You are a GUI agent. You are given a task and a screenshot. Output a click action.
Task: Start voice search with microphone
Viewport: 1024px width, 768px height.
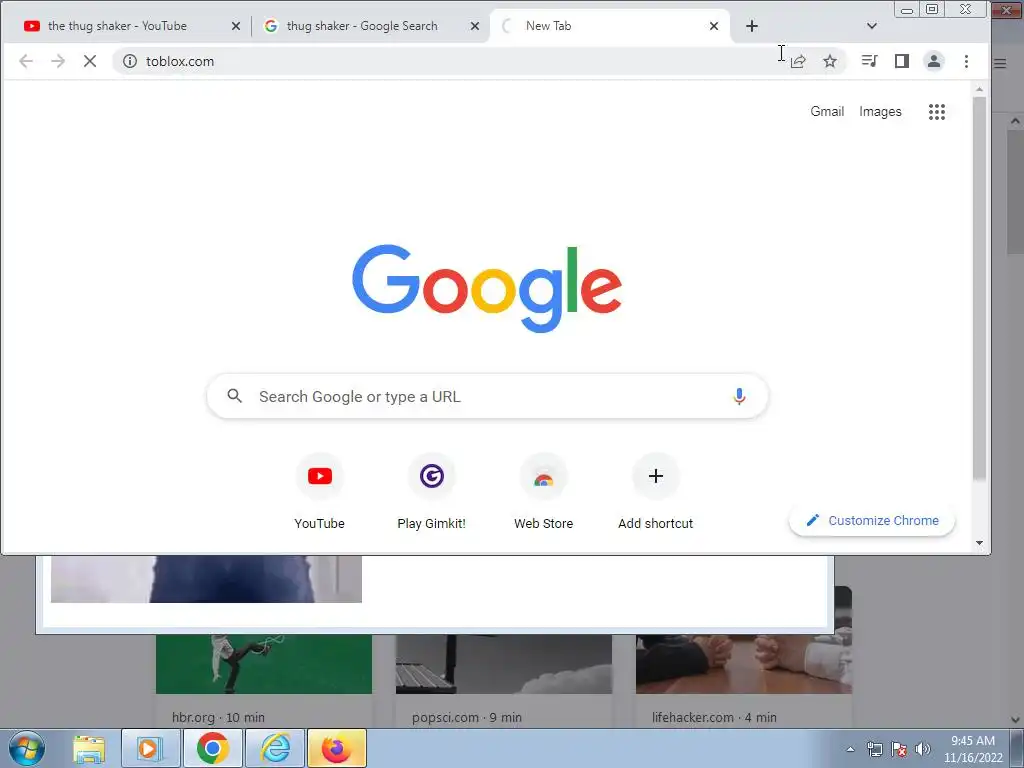tap(739, 396)
